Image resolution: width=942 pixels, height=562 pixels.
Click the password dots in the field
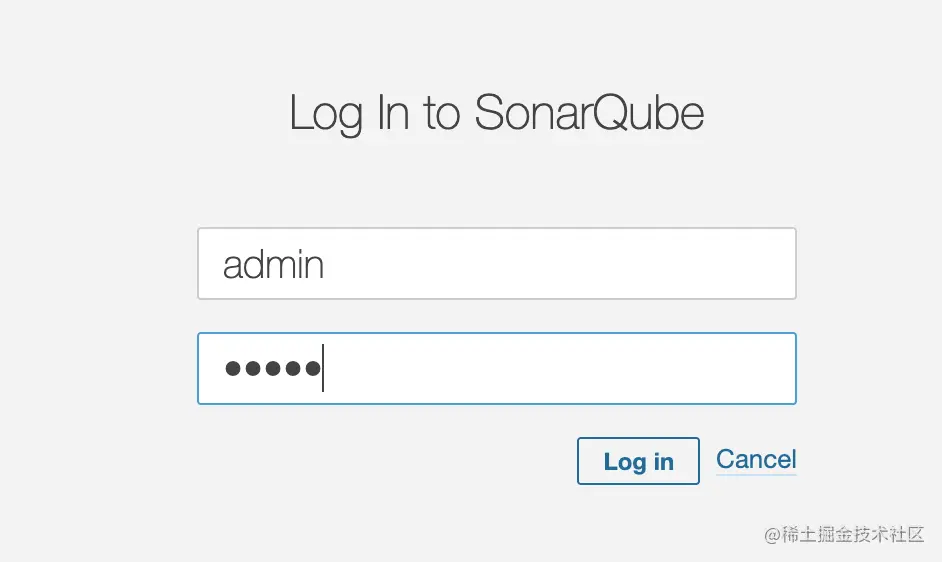272,369
